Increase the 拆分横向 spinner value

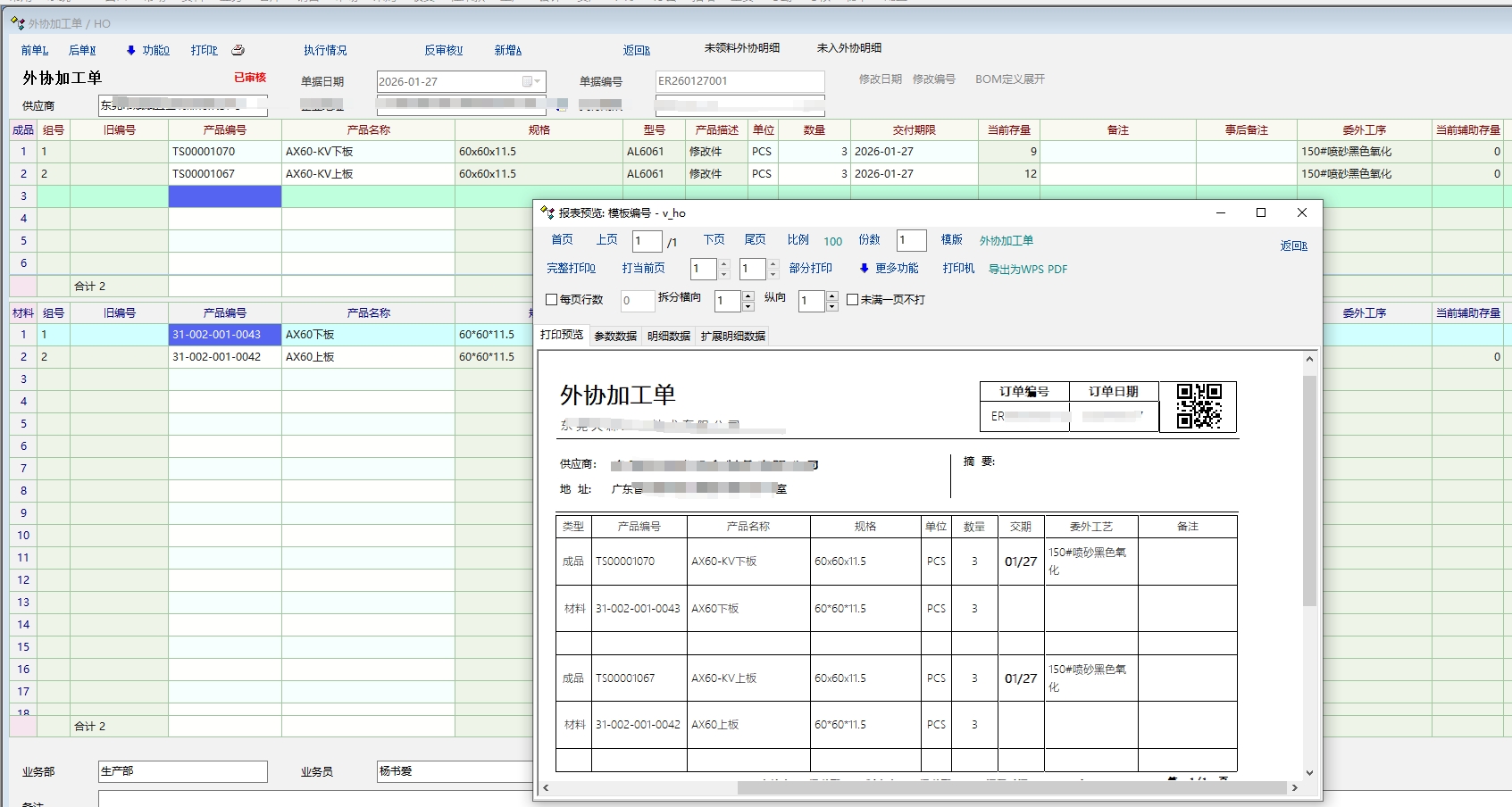click(x=748, y=295)
